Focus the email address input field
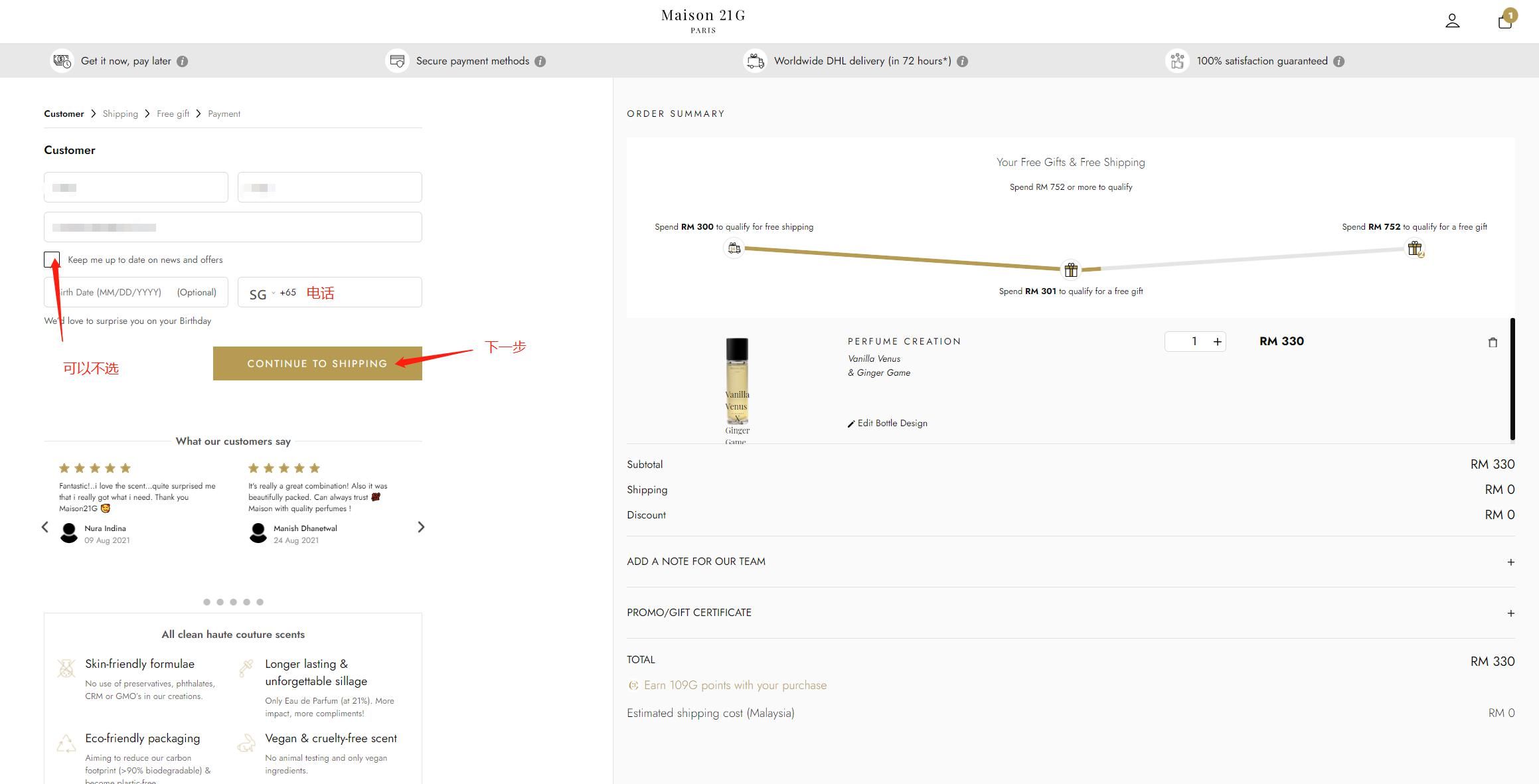 coord(233,227)
